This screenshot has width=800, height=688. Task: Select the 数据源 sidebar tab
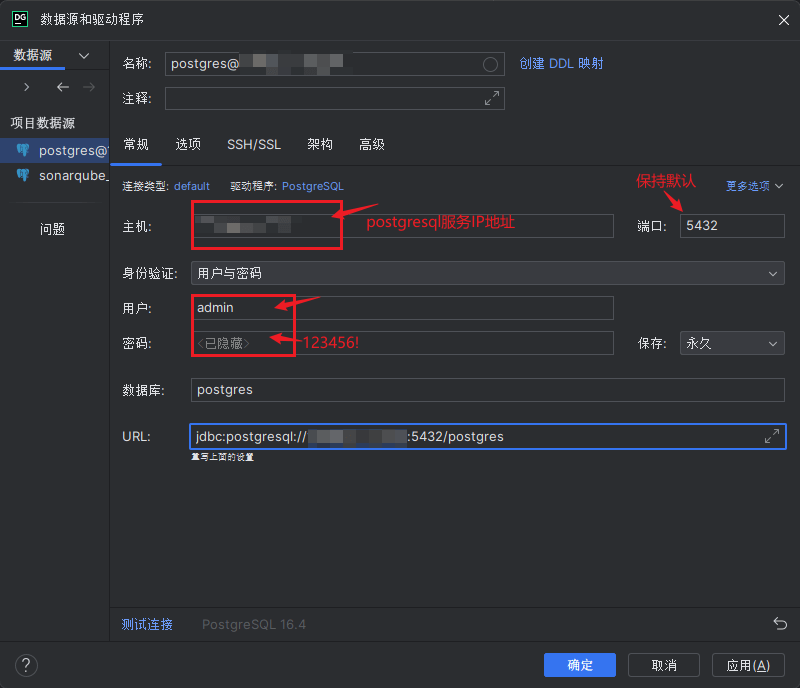[33, 55]
